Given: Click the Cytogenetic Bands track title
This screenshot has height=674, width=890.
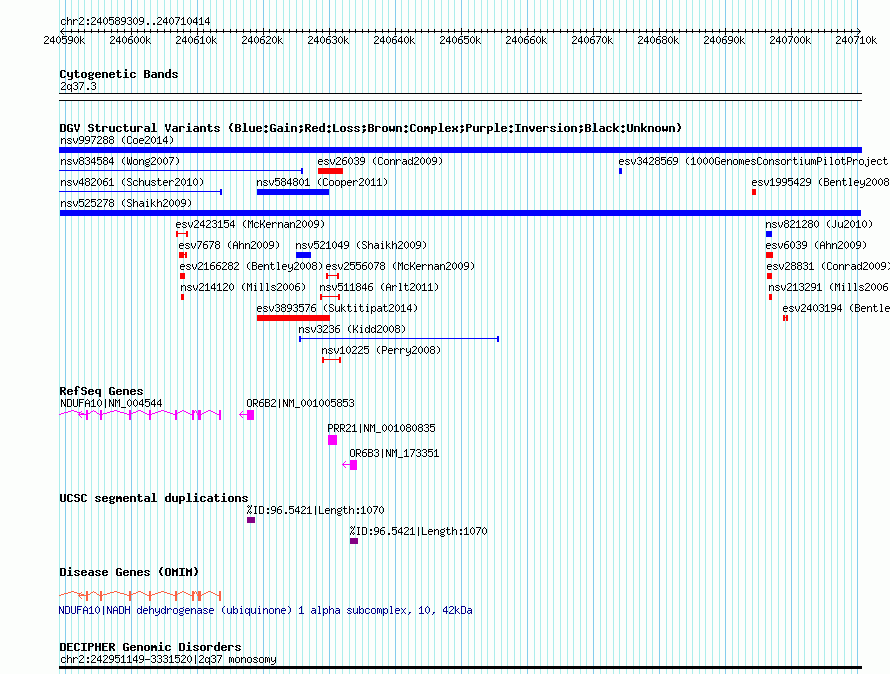Looking at the screenshot, I should (119, 74).
